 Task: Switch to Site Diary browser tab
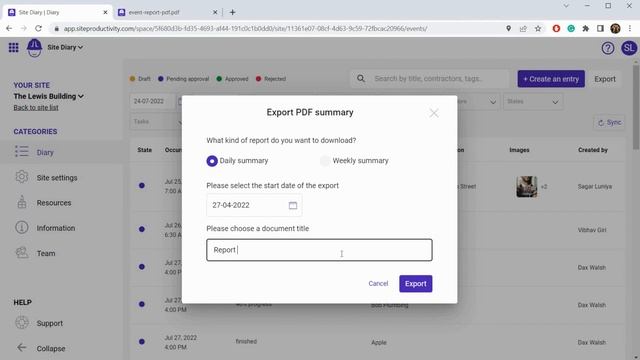tap(56, 12)
